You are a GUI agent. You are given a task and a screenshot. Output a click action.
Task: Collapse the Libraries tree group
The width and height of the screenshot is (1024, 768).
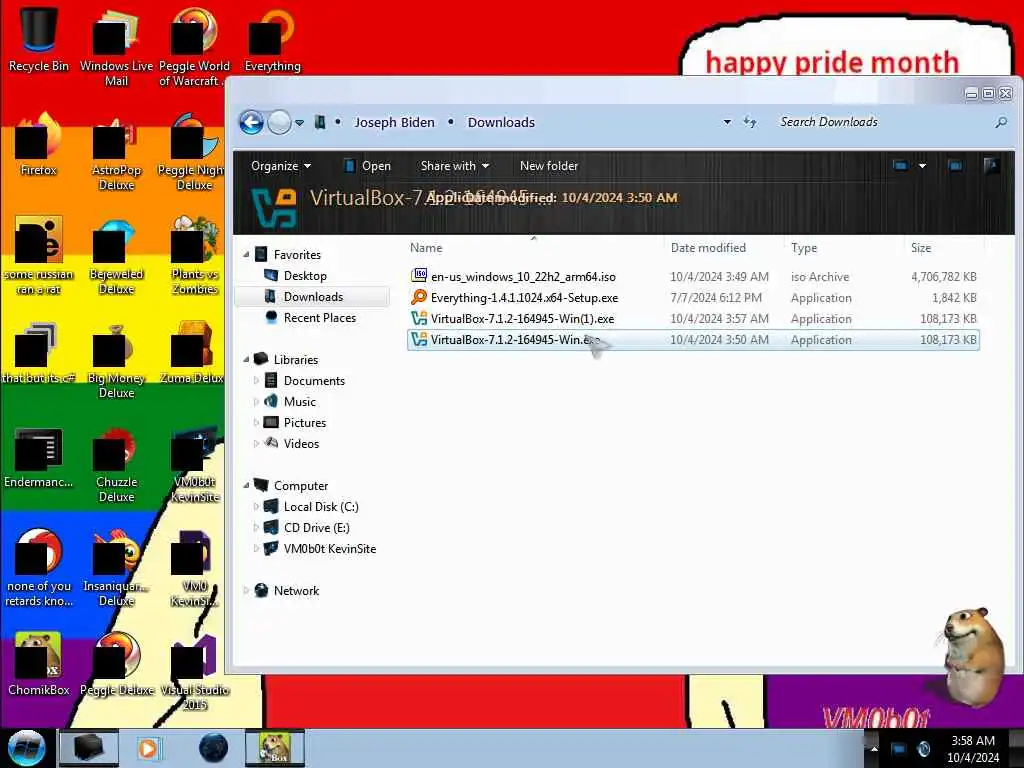(x=246, y=360)
